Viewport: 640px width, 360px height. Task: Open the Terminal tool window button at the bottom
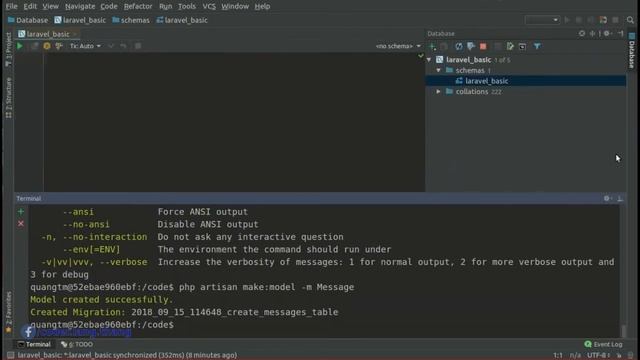(34, 344)
